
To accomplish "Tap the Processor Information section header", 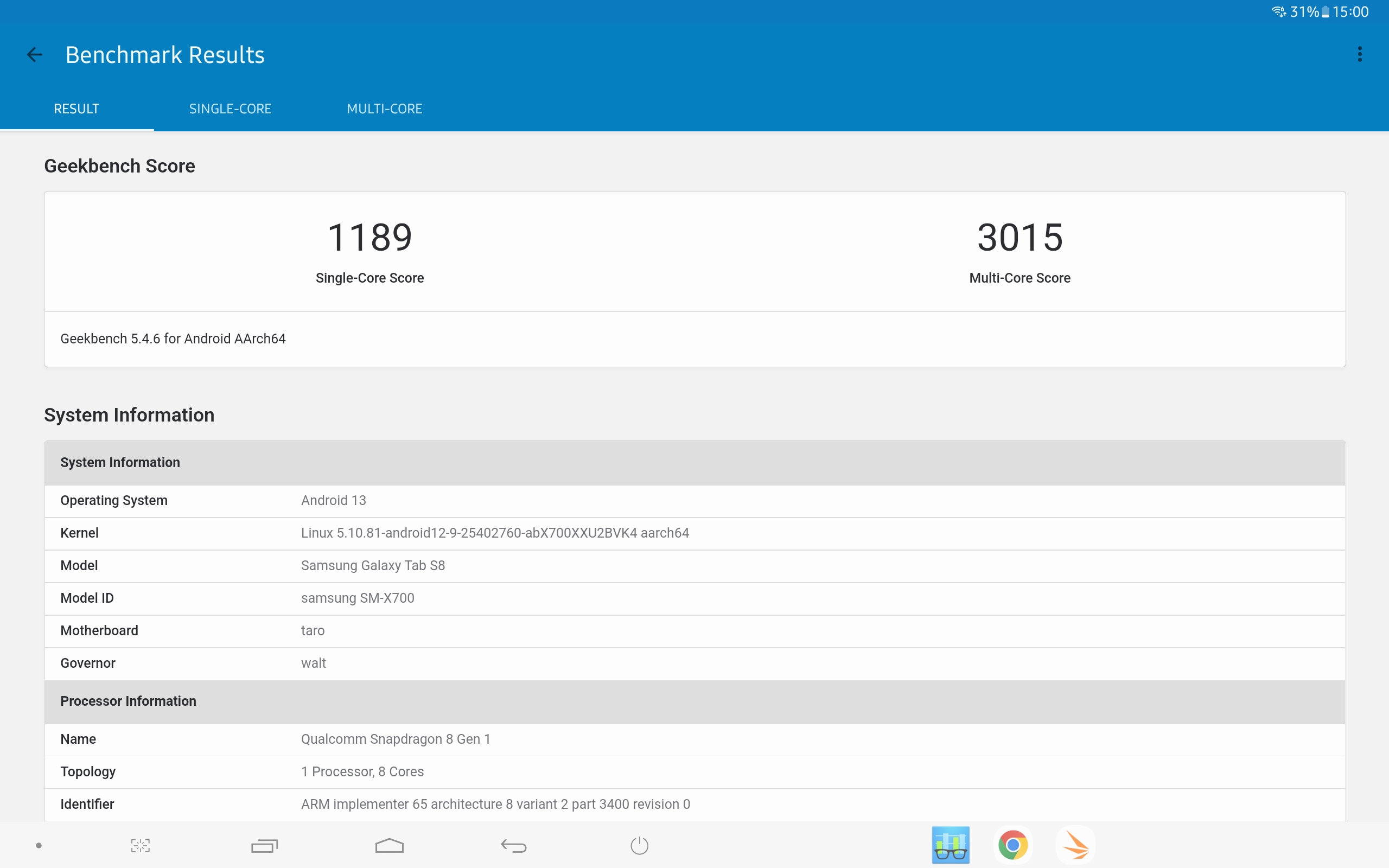I will 694,701.
